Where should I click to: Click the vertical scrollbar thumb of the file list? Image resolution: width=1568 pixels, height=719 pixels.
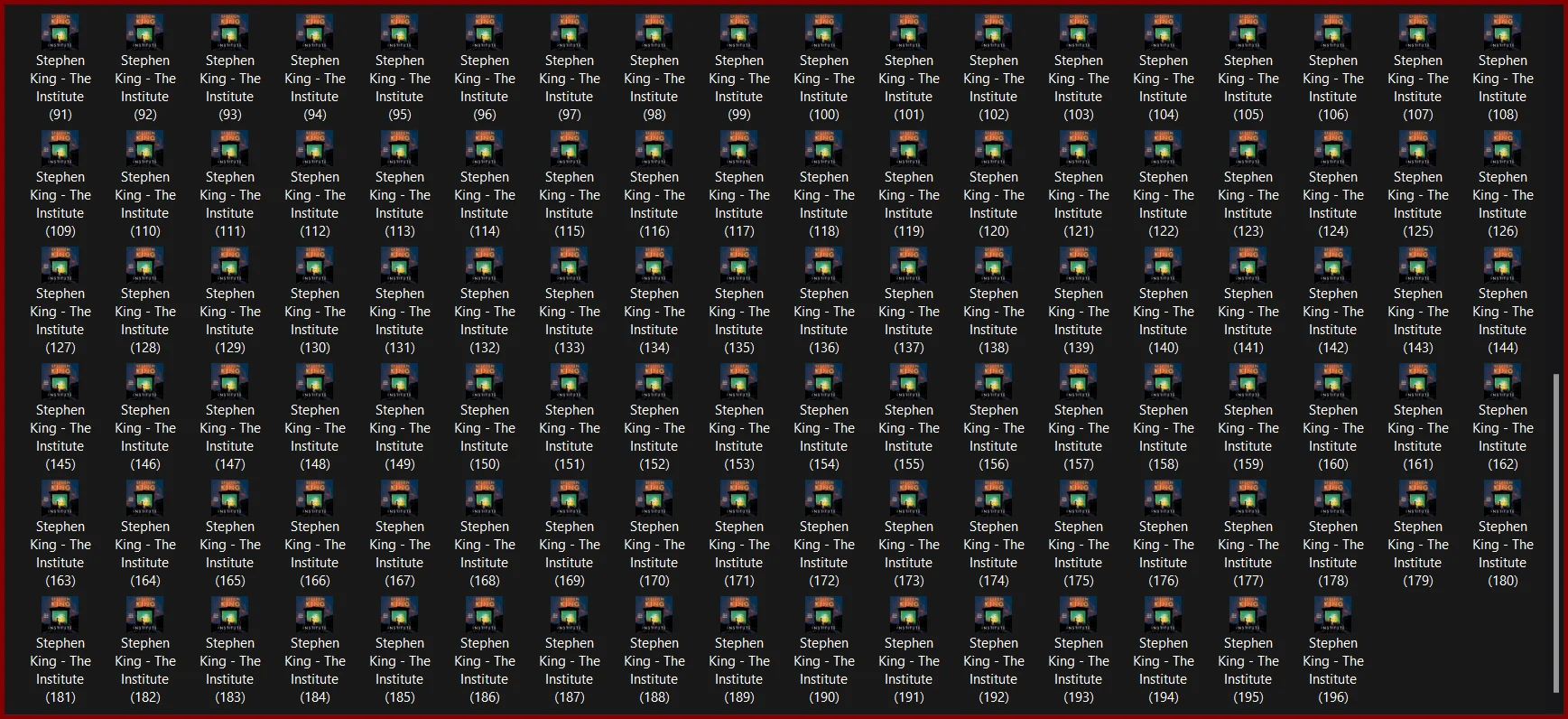pyautogui.click(x=1555, y=534)
